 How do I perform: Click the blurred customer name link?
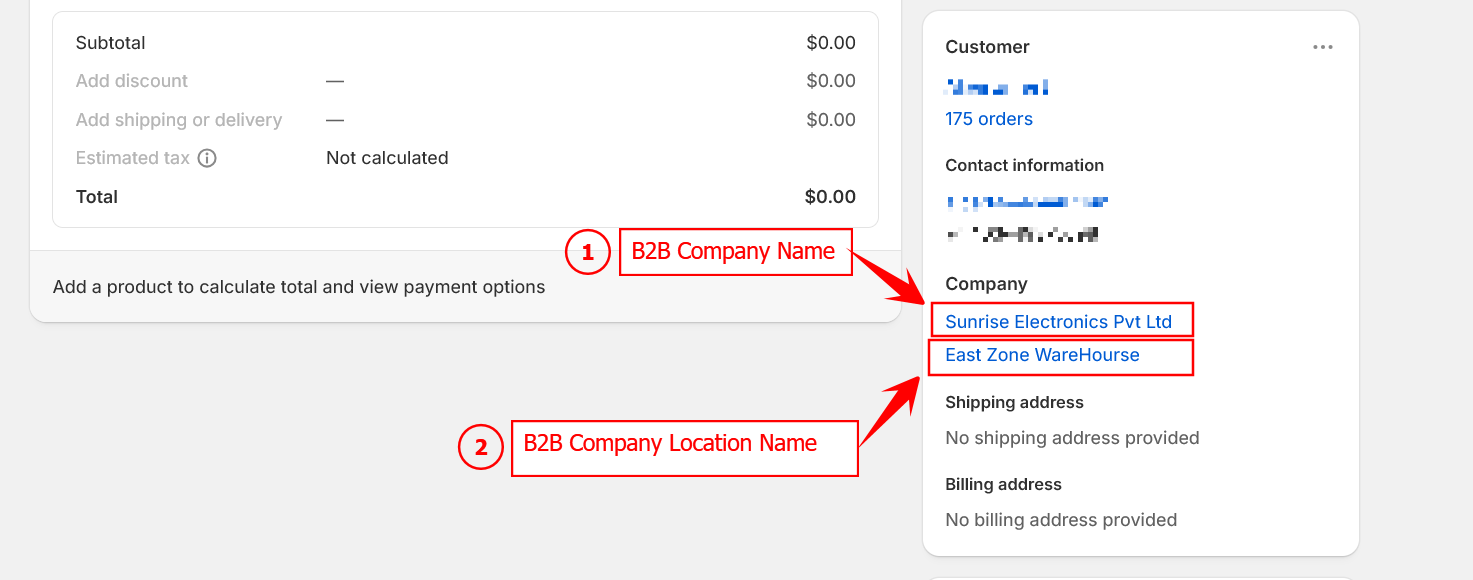[x=996, y=88]
